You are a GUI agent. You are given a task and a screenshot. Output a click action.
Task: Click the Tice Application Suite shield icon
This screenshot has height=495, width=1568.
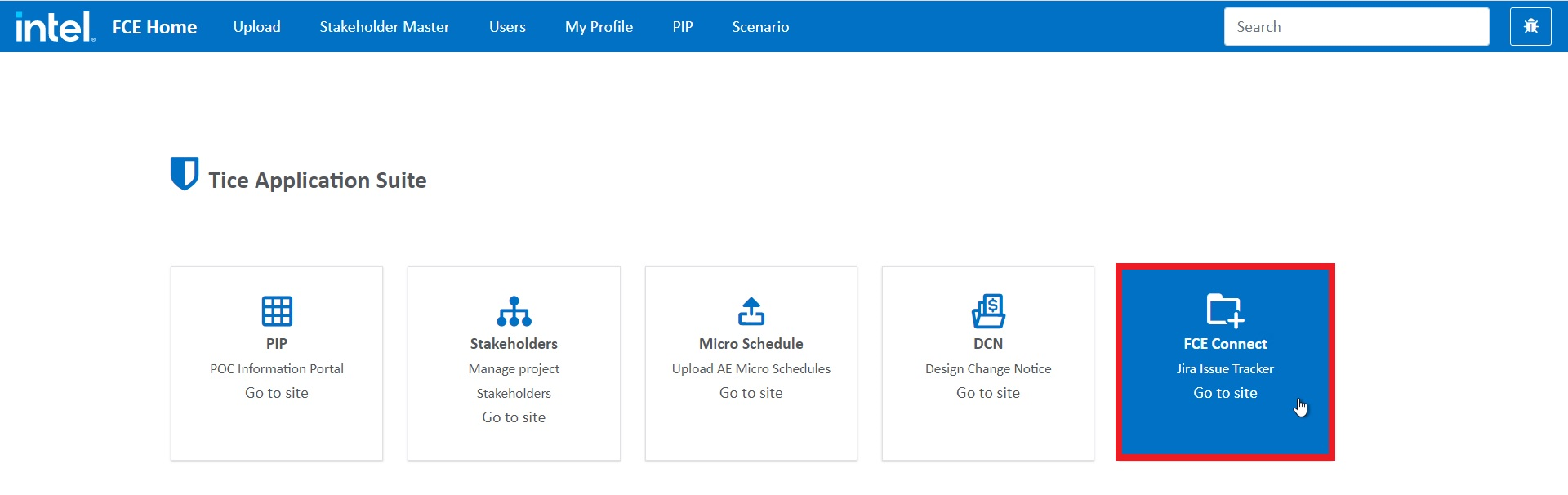185,173
